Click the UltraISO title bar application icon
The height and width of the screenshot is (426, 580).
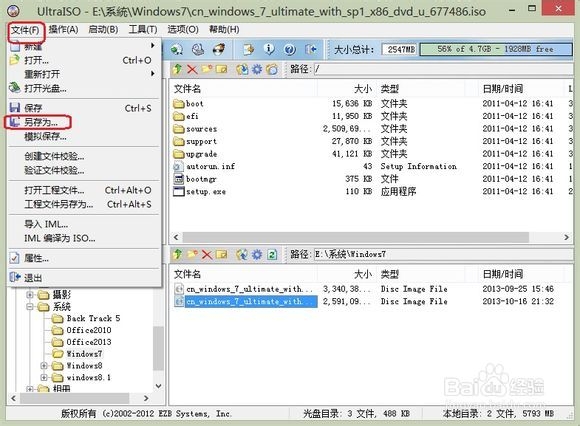(14, 10)
